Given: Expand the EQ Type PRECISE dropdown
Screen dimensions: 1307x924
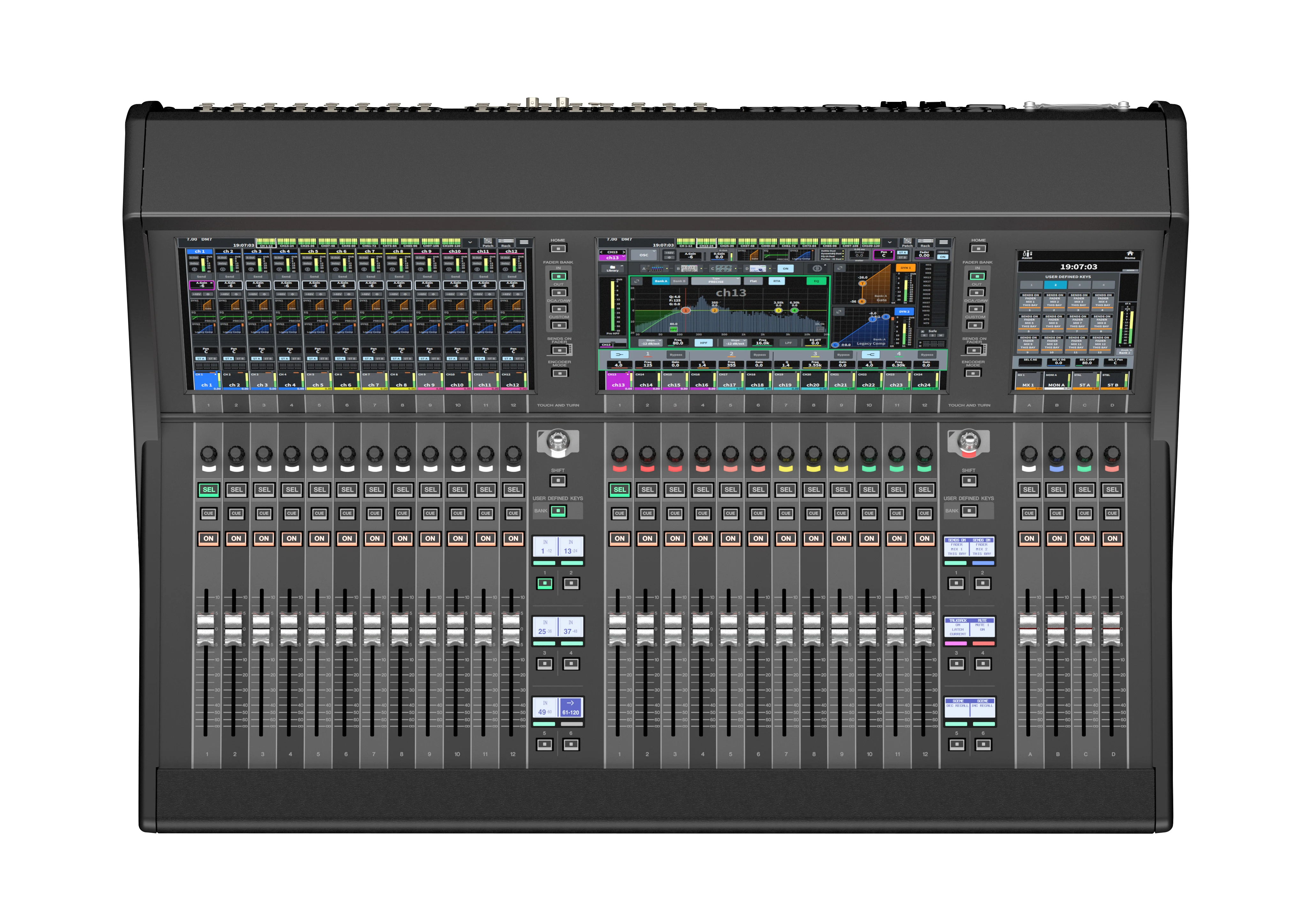Looking at the screenshot, I should 716,281.
